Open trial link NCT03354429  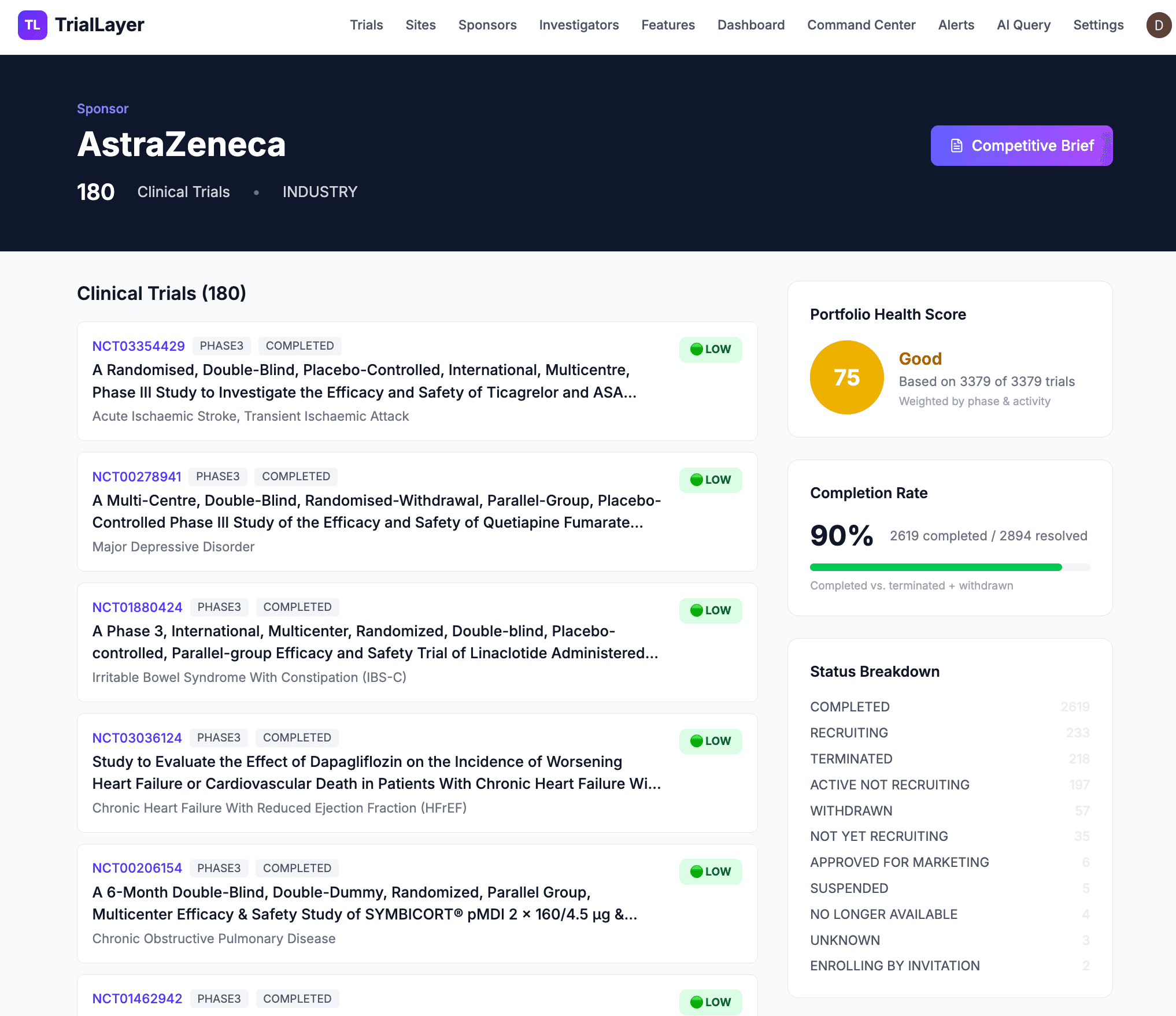click(x=139, y=346)
